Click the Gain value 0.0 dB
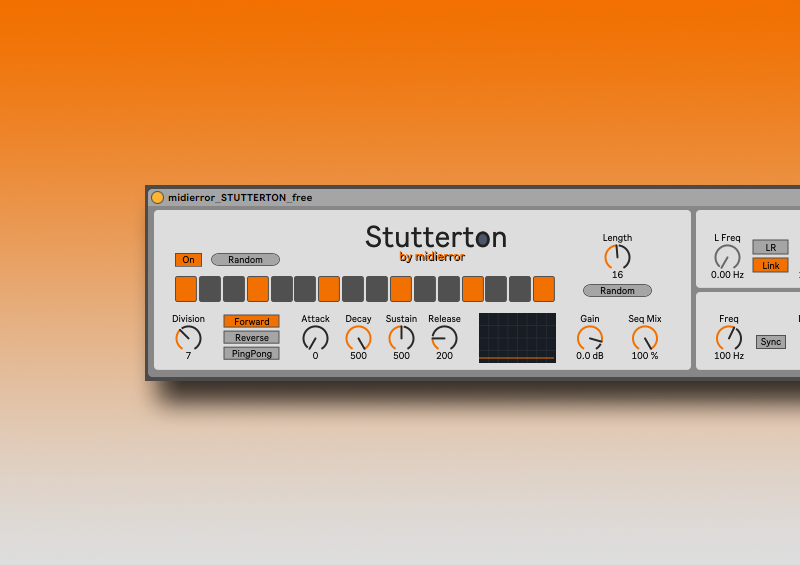The height and width of the screenshot is (565, 800). coord(590,356)
